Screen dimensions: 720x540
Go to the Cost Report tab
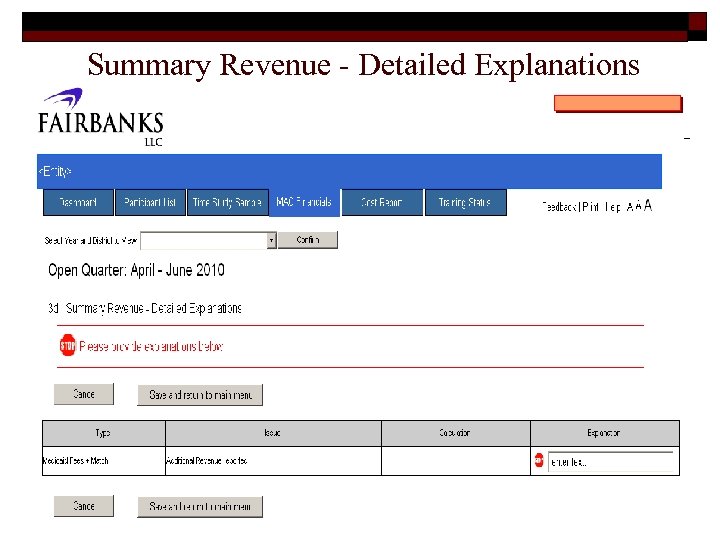(x=382, y=202)
